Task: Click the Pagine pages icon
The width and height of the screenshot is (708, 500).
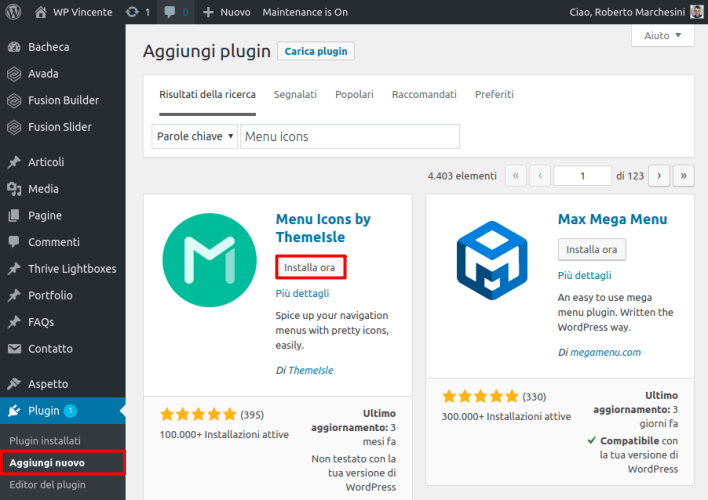Action: 14,215
